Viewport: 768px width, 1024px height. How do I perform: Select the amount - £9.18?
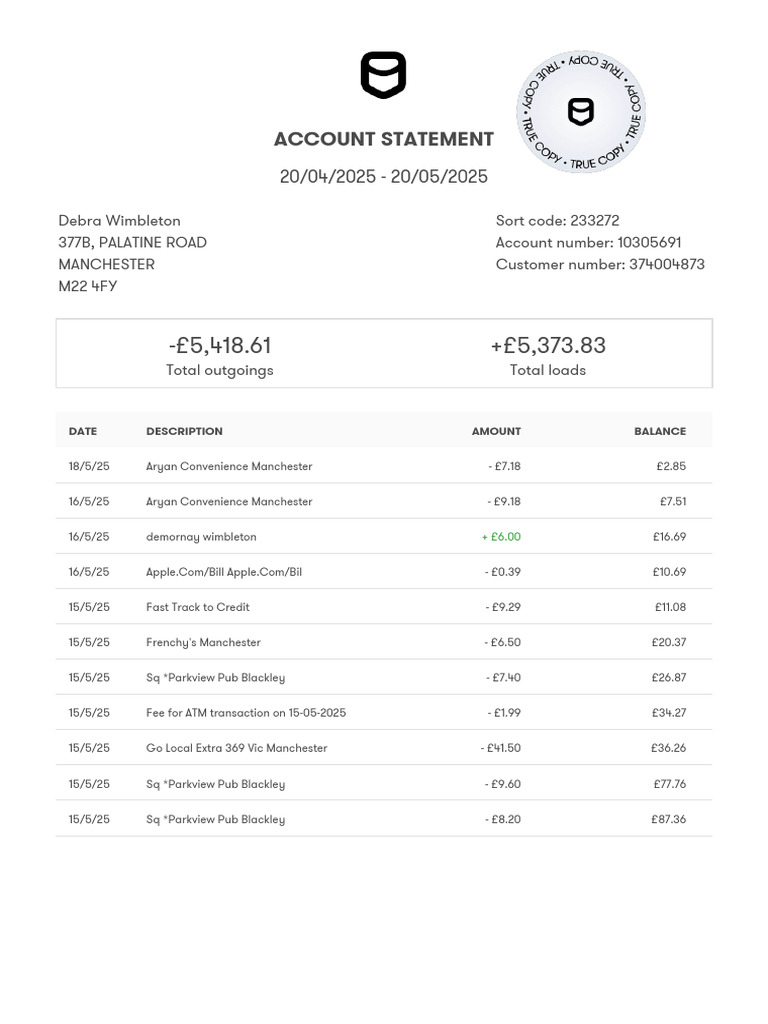504,502
